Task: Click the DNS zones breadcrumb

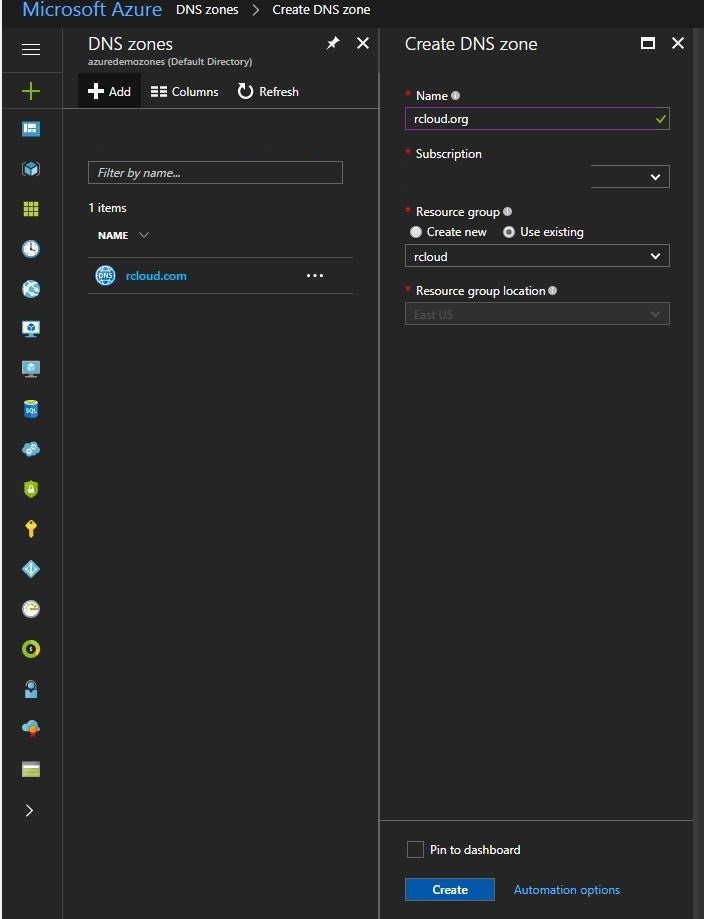Action: pyautogui.click(x=207, y=9)
